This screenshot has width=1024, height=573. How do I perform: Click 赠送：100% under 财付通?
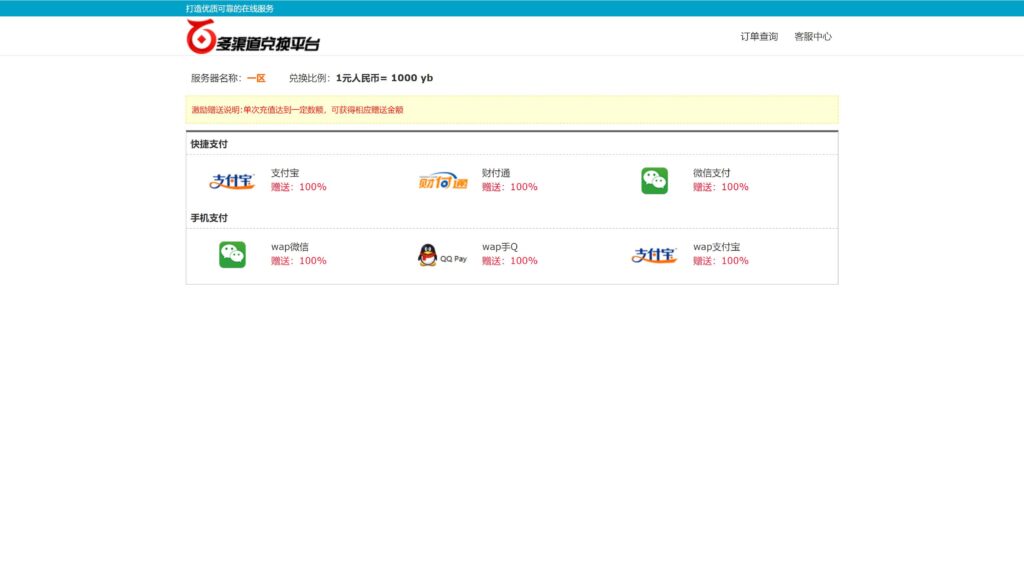click(509, 187)
